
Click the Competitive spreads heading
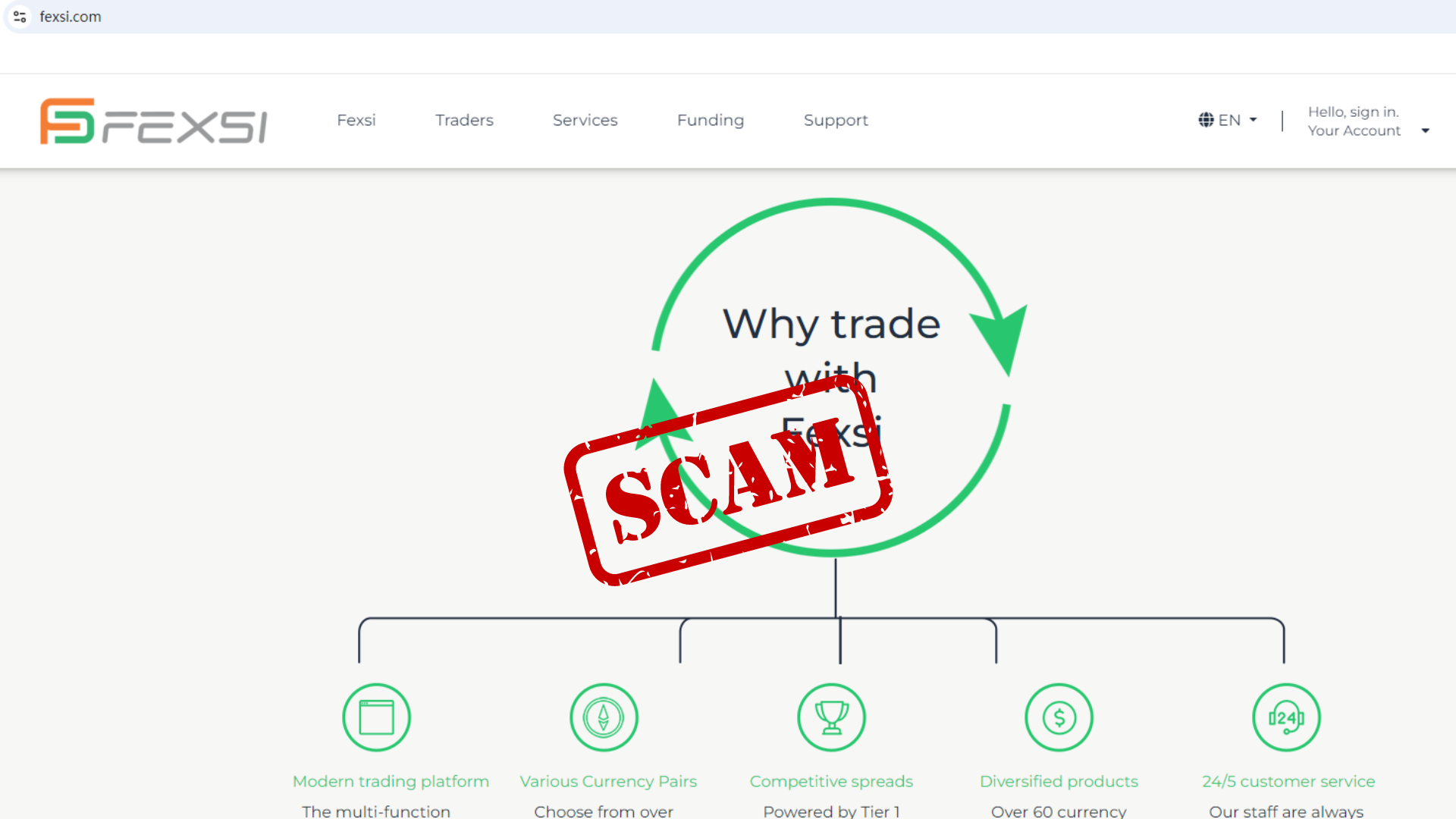pyautogui.click(x=831, y=781)
